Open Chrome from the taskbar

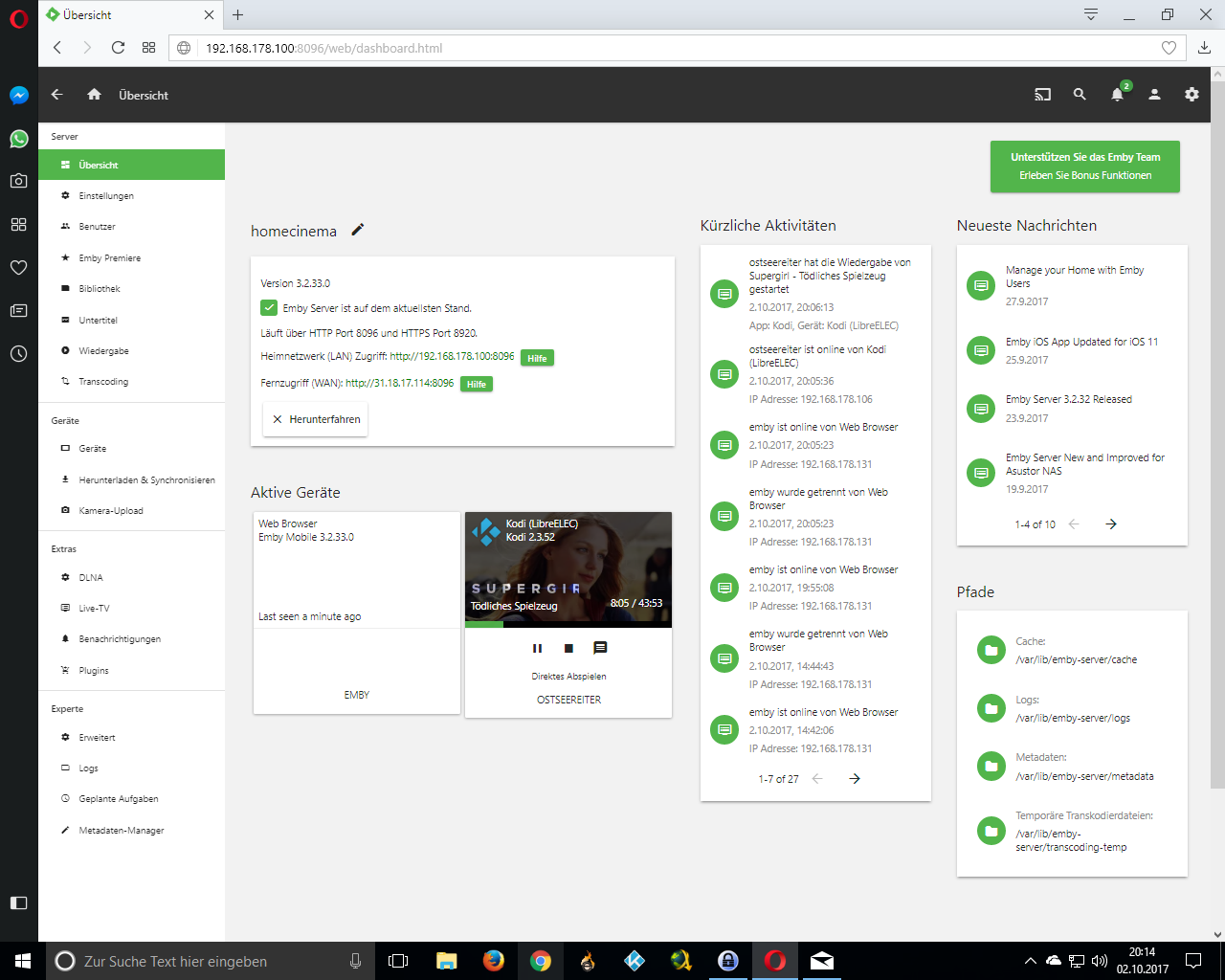click(541, 961)
